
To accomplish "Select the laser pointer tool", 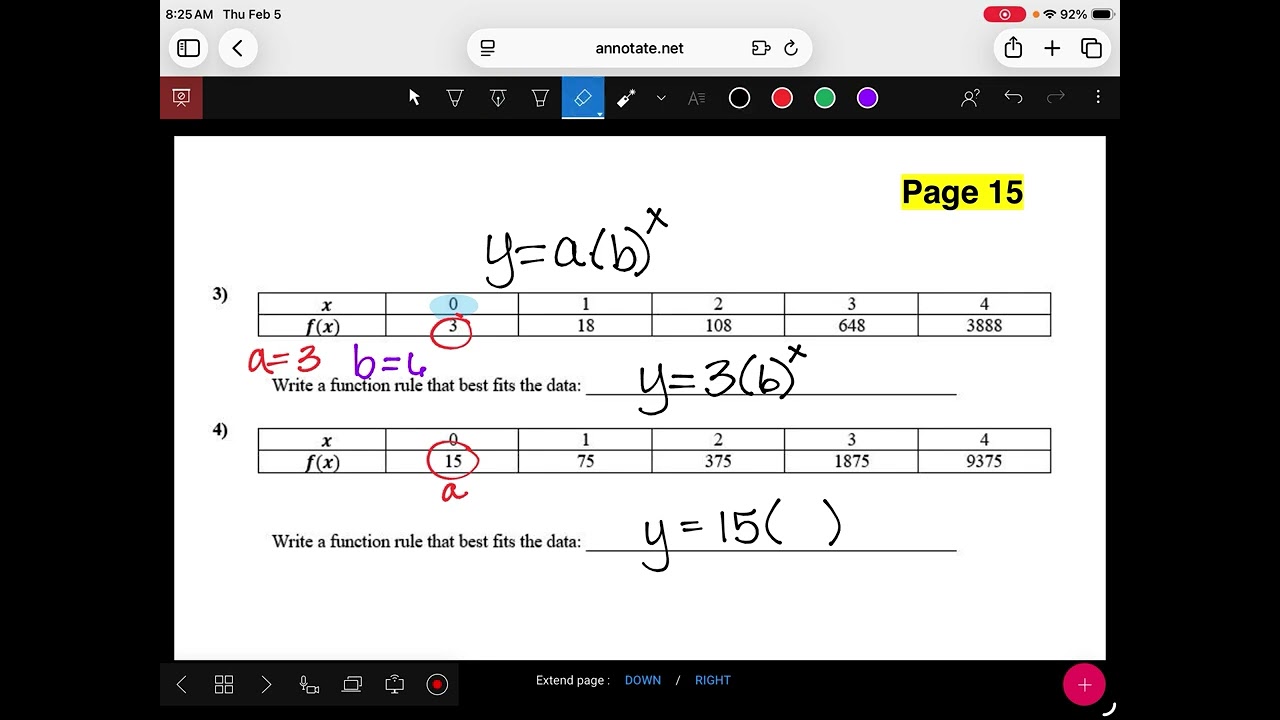I will coord(627,98).
